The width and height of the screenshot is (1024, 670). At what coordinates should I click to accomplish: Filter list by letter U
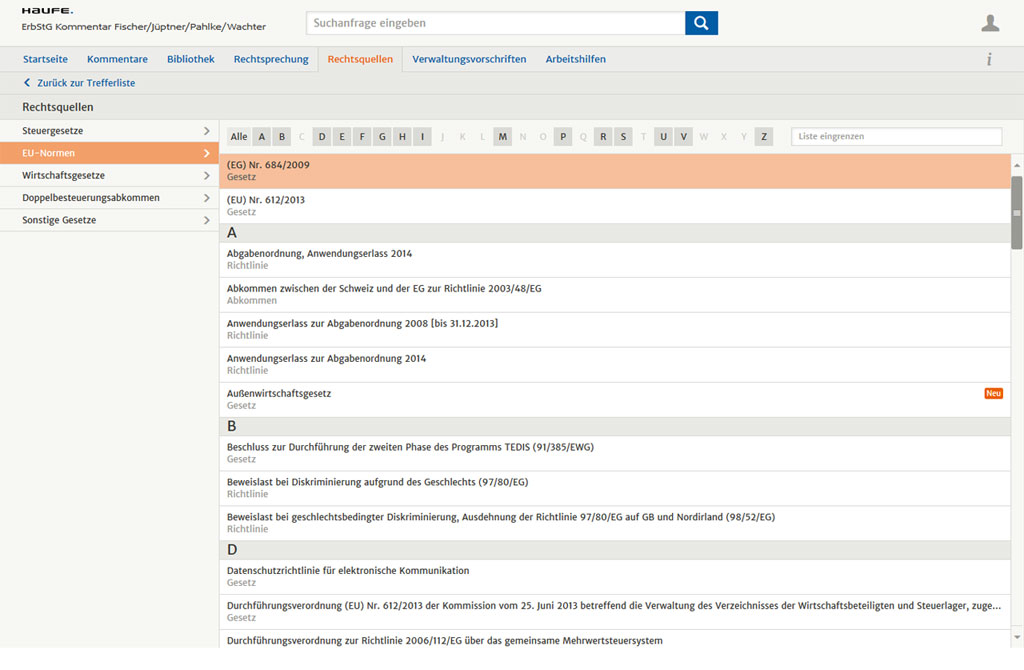664,136
